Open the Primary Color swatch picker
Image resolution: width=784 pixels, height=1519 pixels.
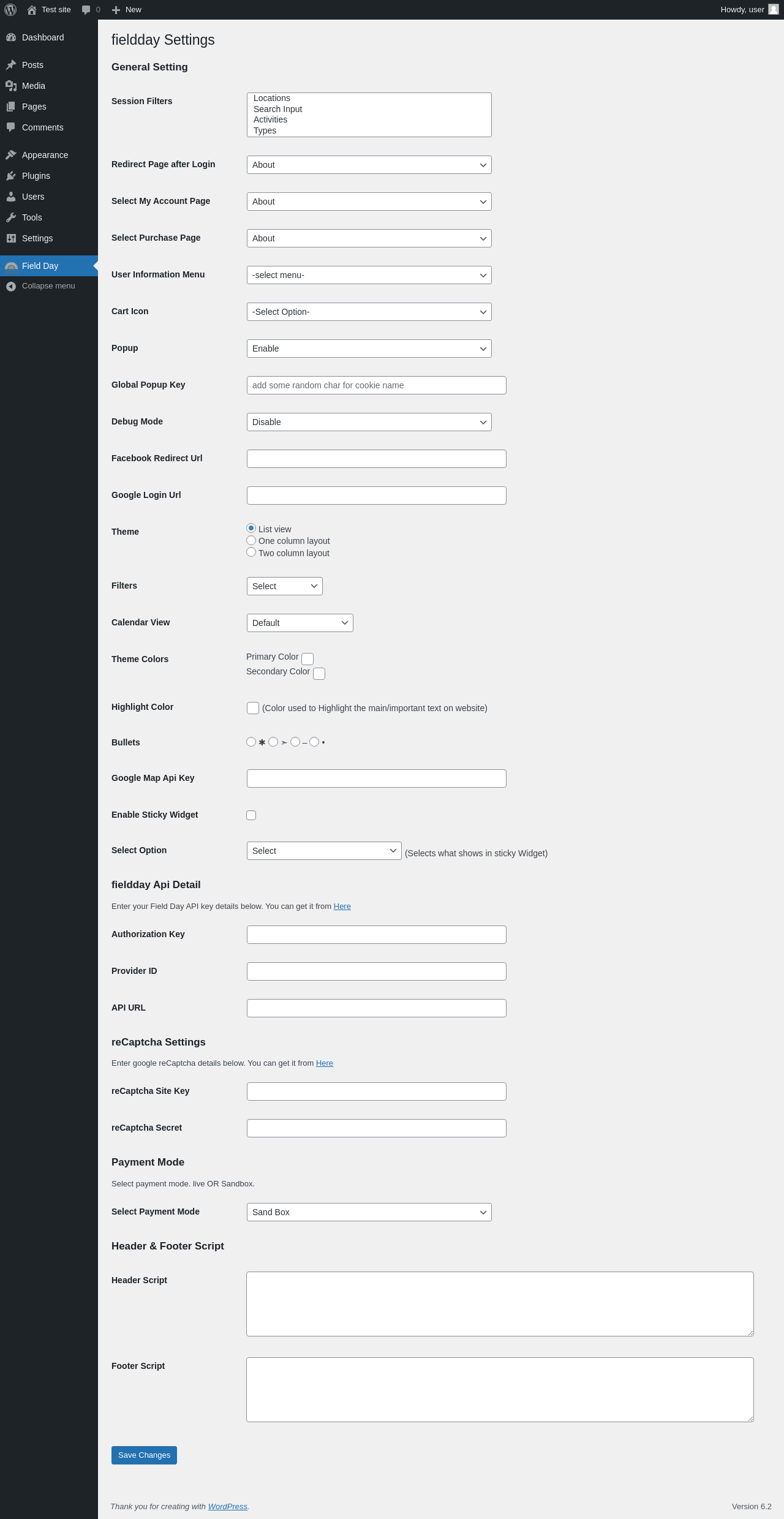click(x=307, y=659)
